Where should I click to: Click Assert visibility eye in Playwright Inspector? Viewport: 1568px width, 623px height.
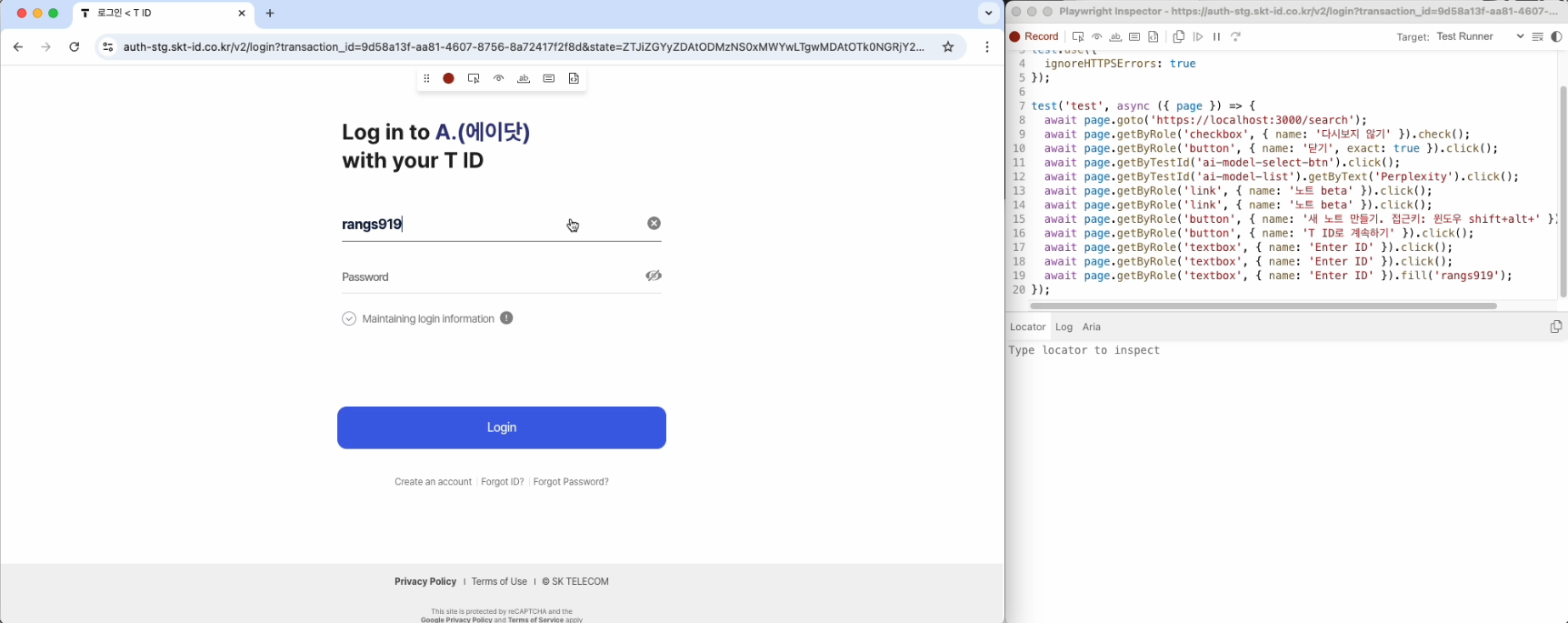tap(1097, 37)
